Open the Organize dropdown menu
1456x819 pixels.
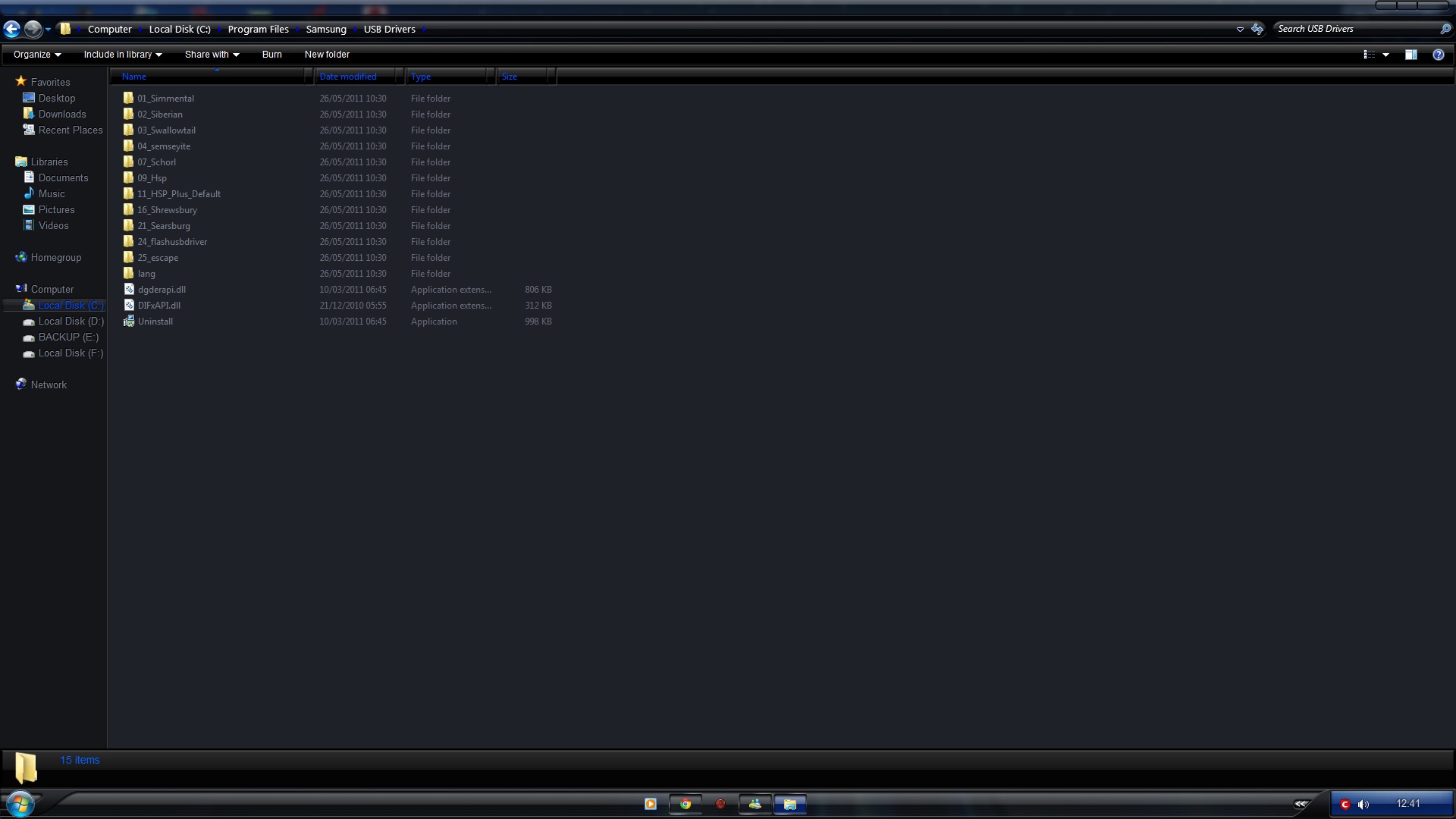click(x=36, y=55)
